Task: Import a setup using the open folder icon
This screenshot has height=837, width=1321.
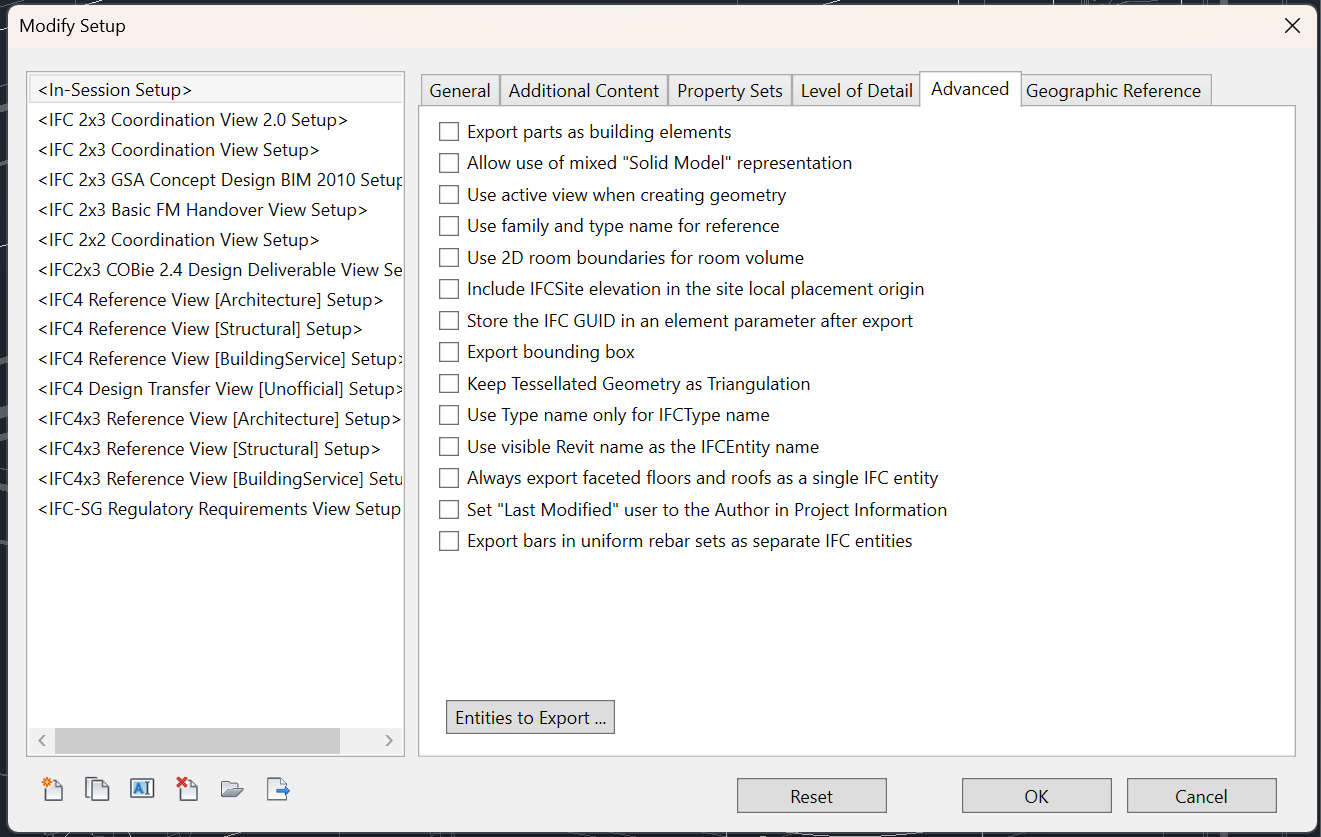Action: coord(232,789)
